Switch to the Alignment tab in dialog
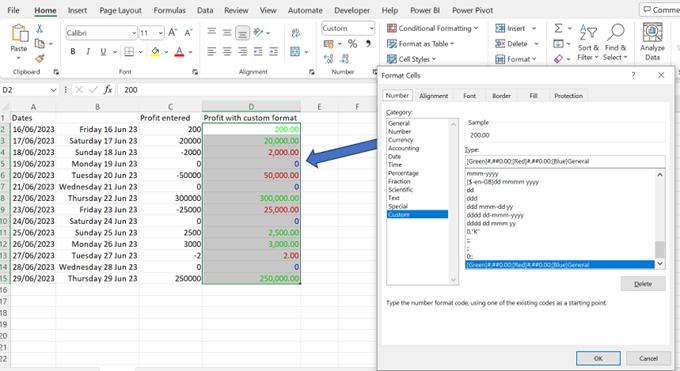The width and height of the screenshot is (680, 371). click(433, 96)
